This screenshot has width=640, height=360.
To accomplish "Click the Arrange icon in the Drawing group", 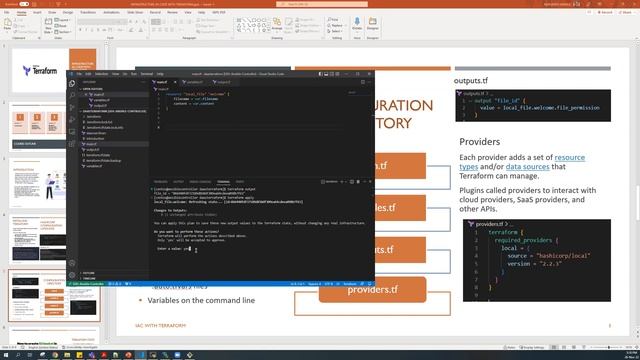I will [x=277, y=23].
